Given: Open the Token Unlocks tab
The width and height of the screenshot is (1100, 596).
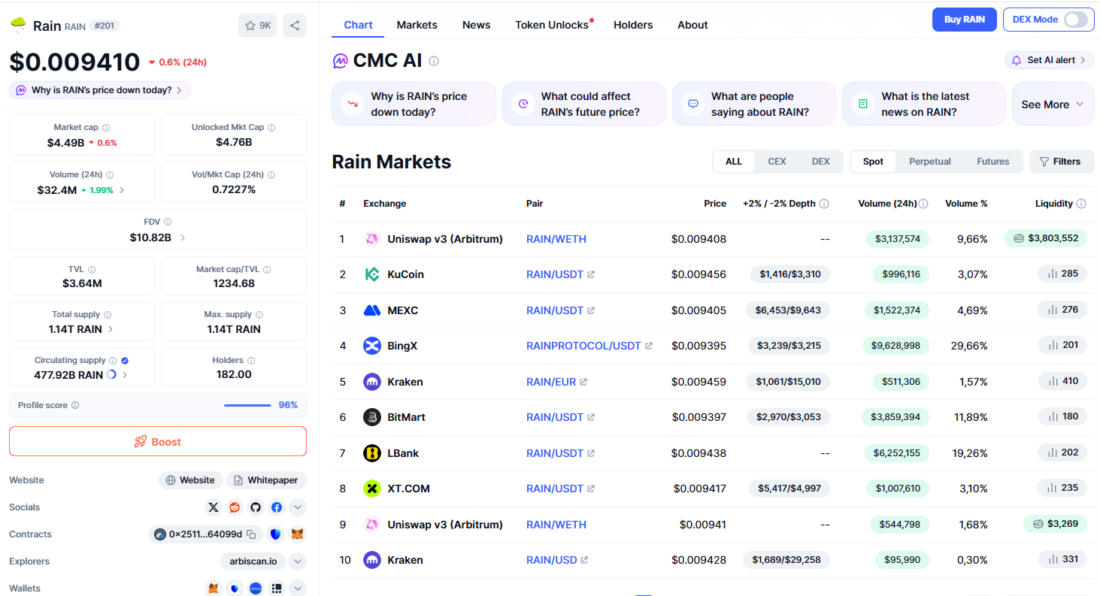Looking at the screenshot, I should [x=552, y=25].
